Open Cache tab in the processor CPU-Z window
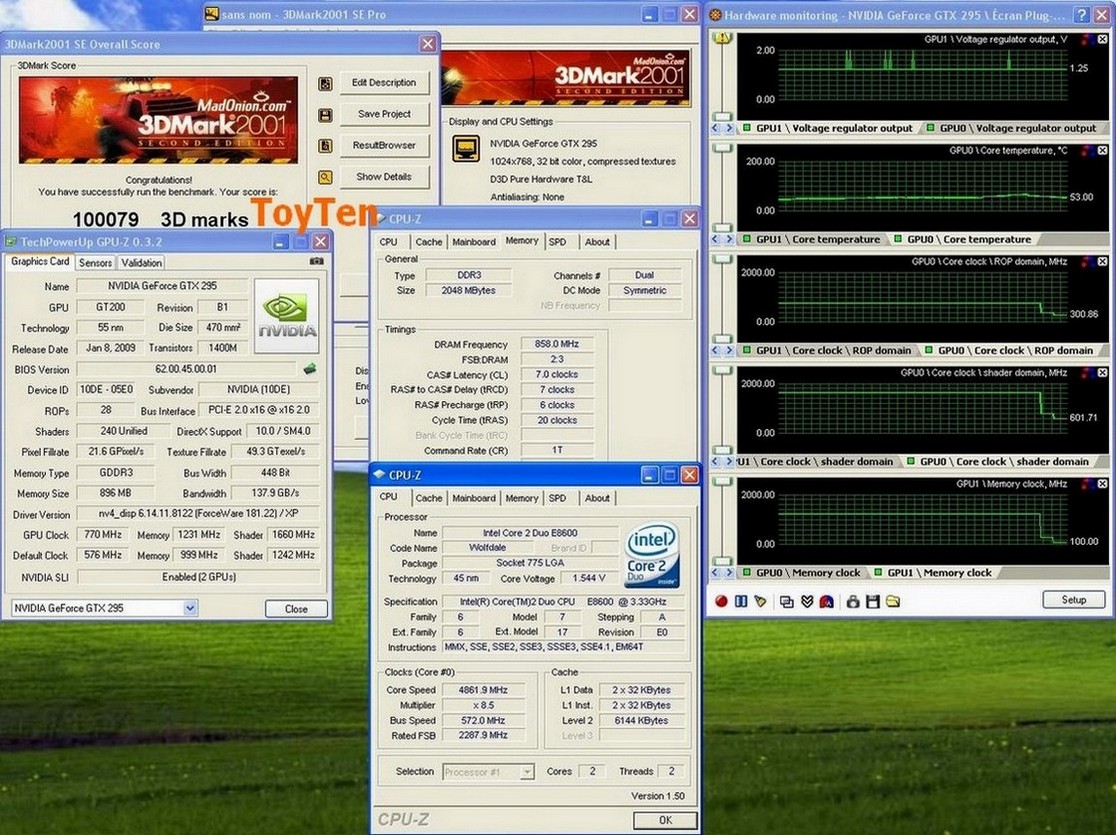This screenshot has width=1116, height=835. tap(428, 498)
